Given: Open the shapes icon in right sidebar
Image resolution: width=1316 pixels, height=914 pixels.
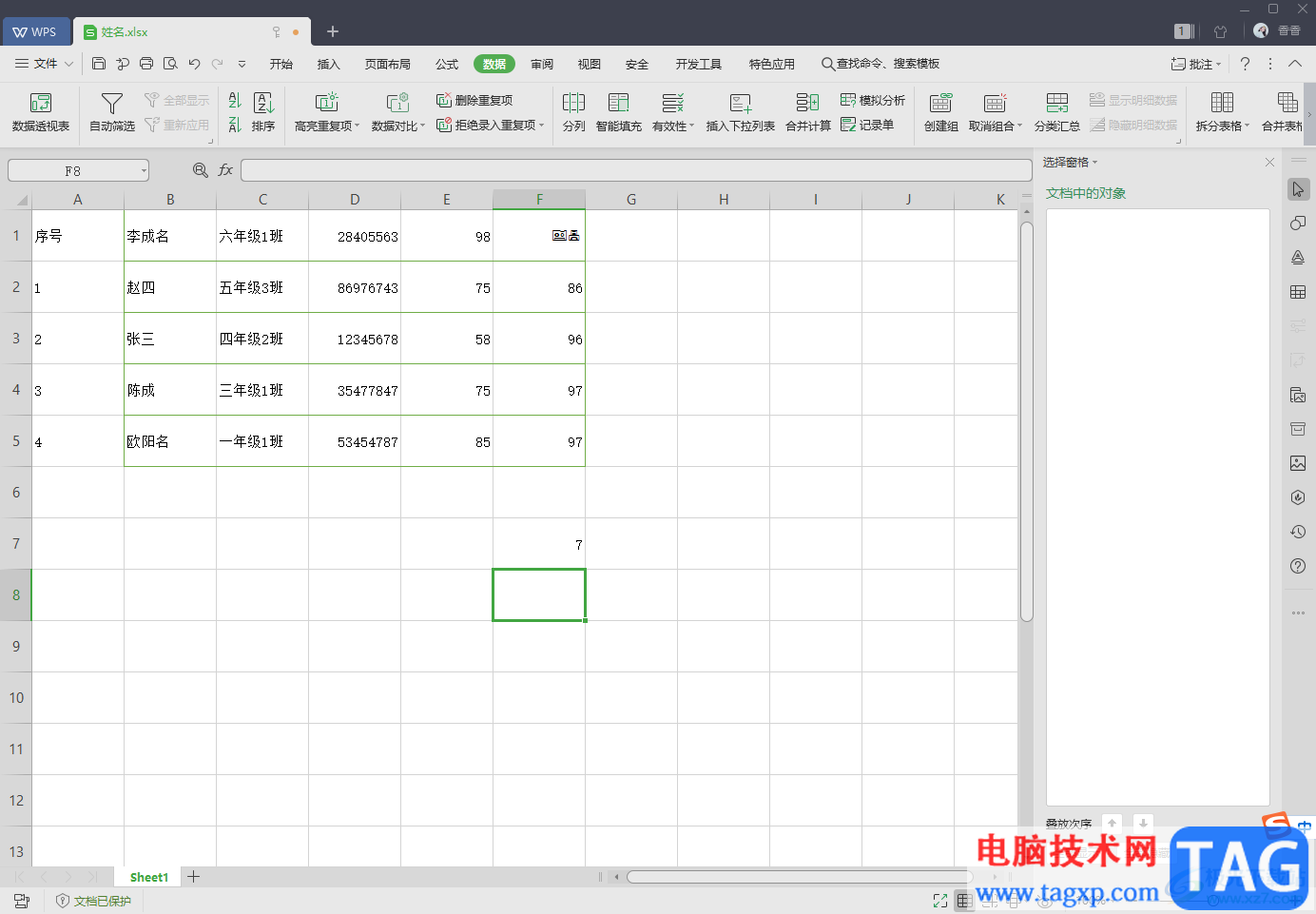Looking at the screenshot, I should pyautogui.click(x=1298, y=224).
